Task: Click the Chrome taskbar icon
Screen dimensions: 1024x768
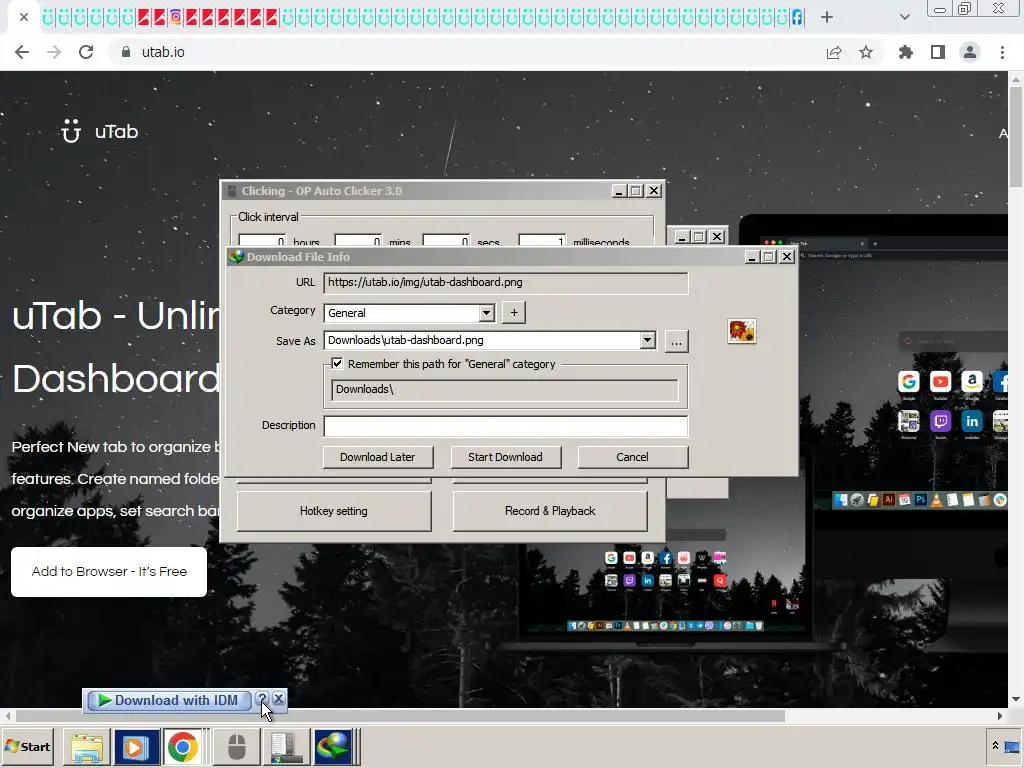Action: [183, 747]
